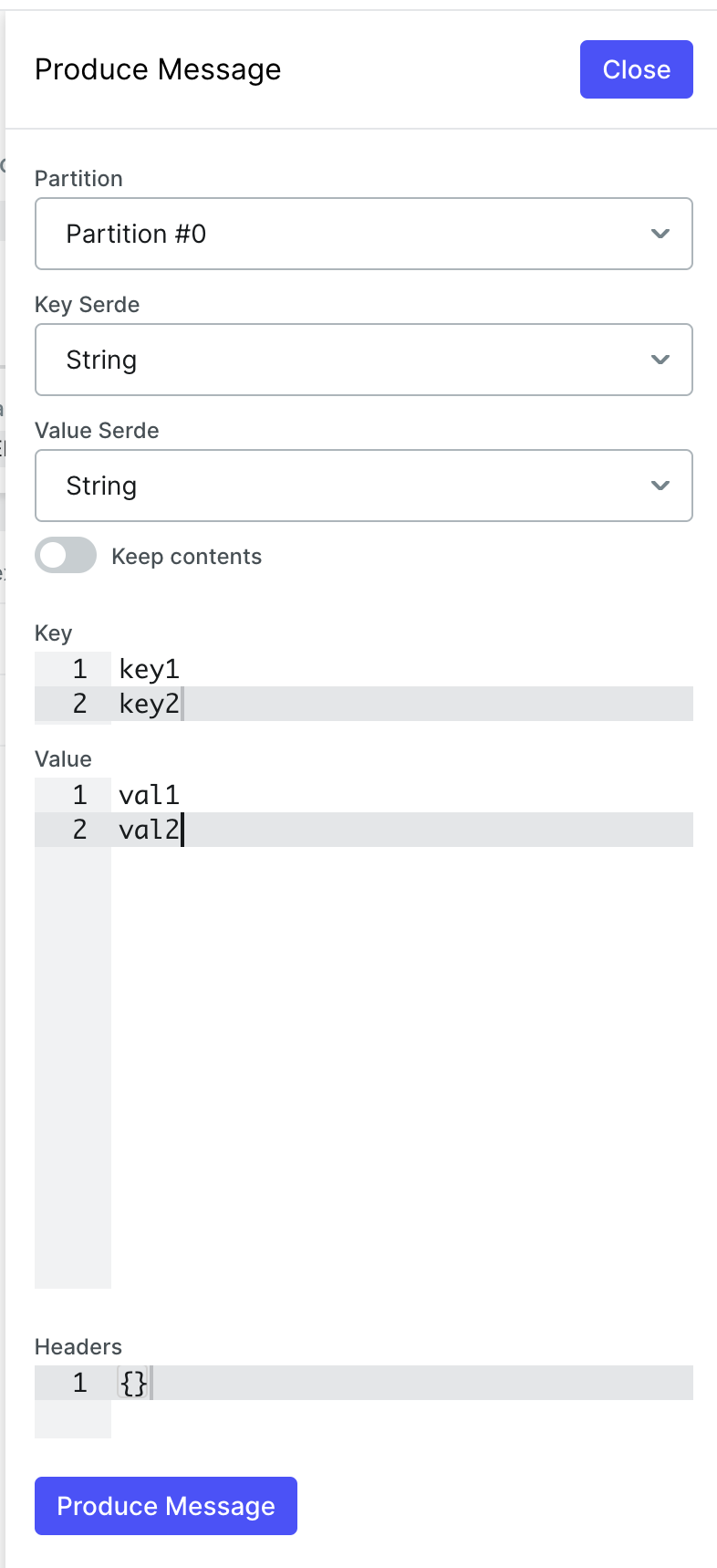This screenshot has width=717, height=1568.
Task: Click line number 1 in Key editor gutter
Action: coord(80,669)
